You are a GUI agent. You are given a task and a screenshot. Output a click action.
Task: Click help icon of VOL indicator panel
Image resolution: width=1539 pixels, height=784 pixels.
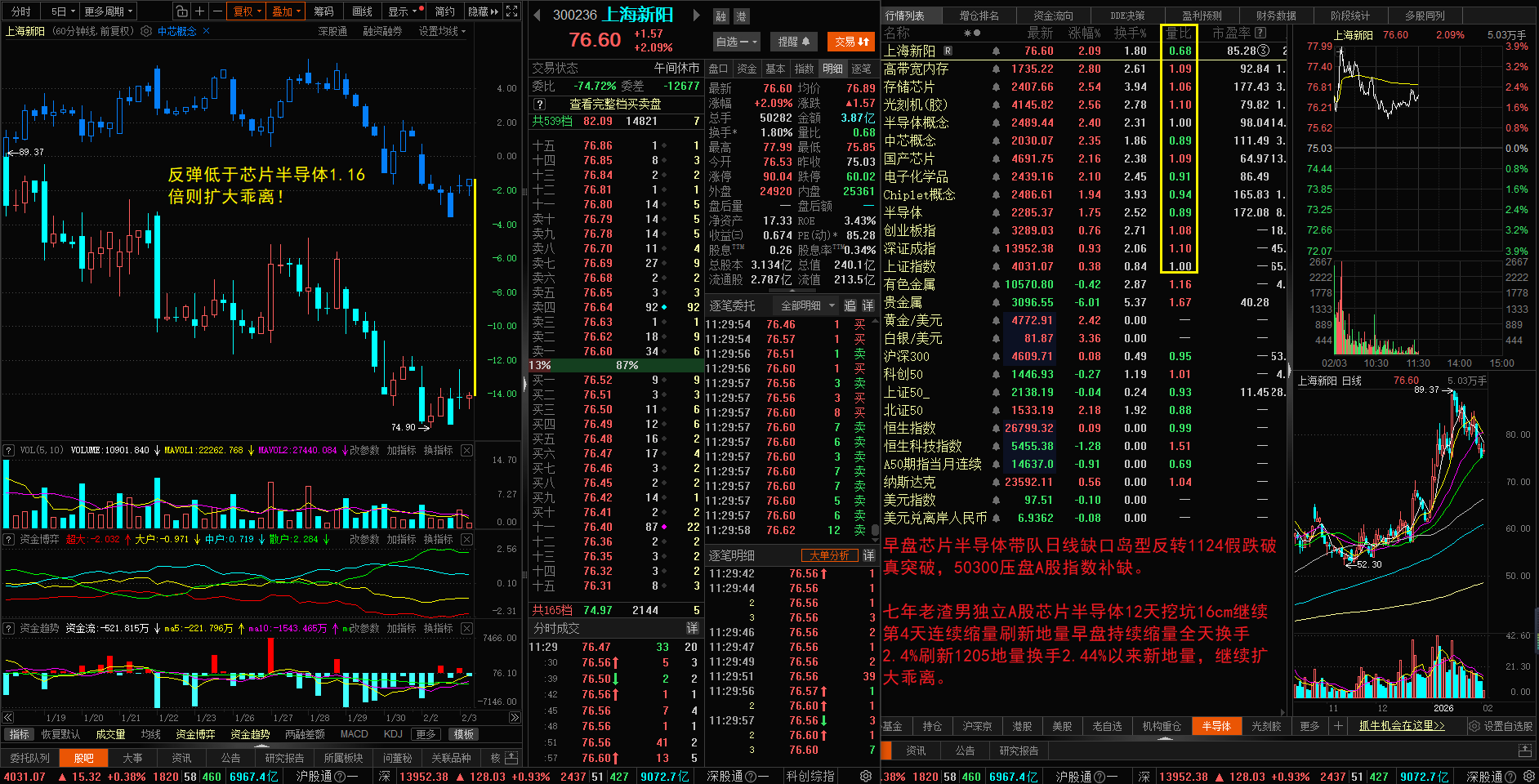(9, 450)
